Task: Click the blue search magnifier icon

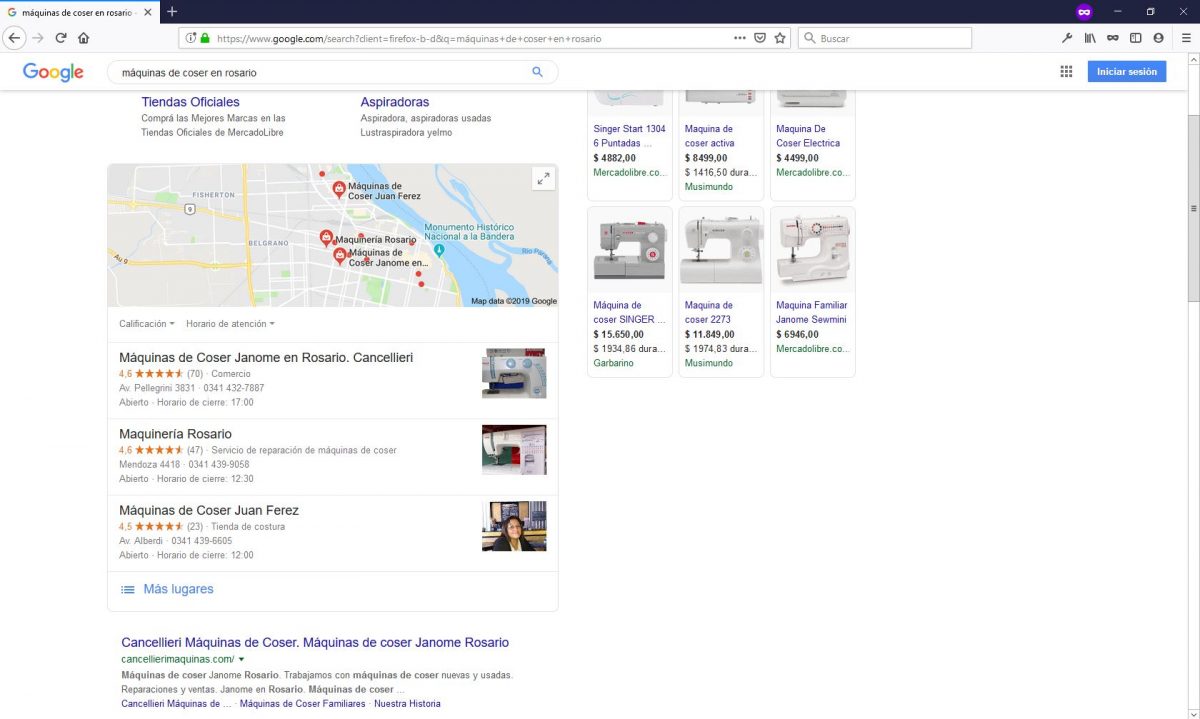Action: click(x=537, y=72)
